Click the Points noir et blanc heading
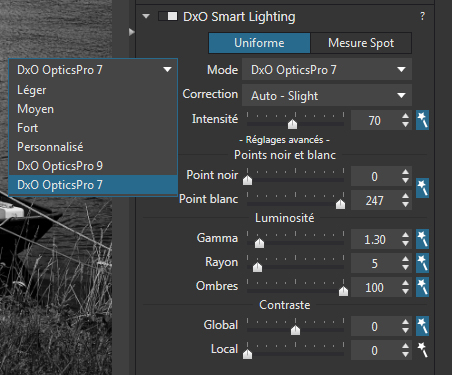The image size is (452, 375). coord(285,155)
